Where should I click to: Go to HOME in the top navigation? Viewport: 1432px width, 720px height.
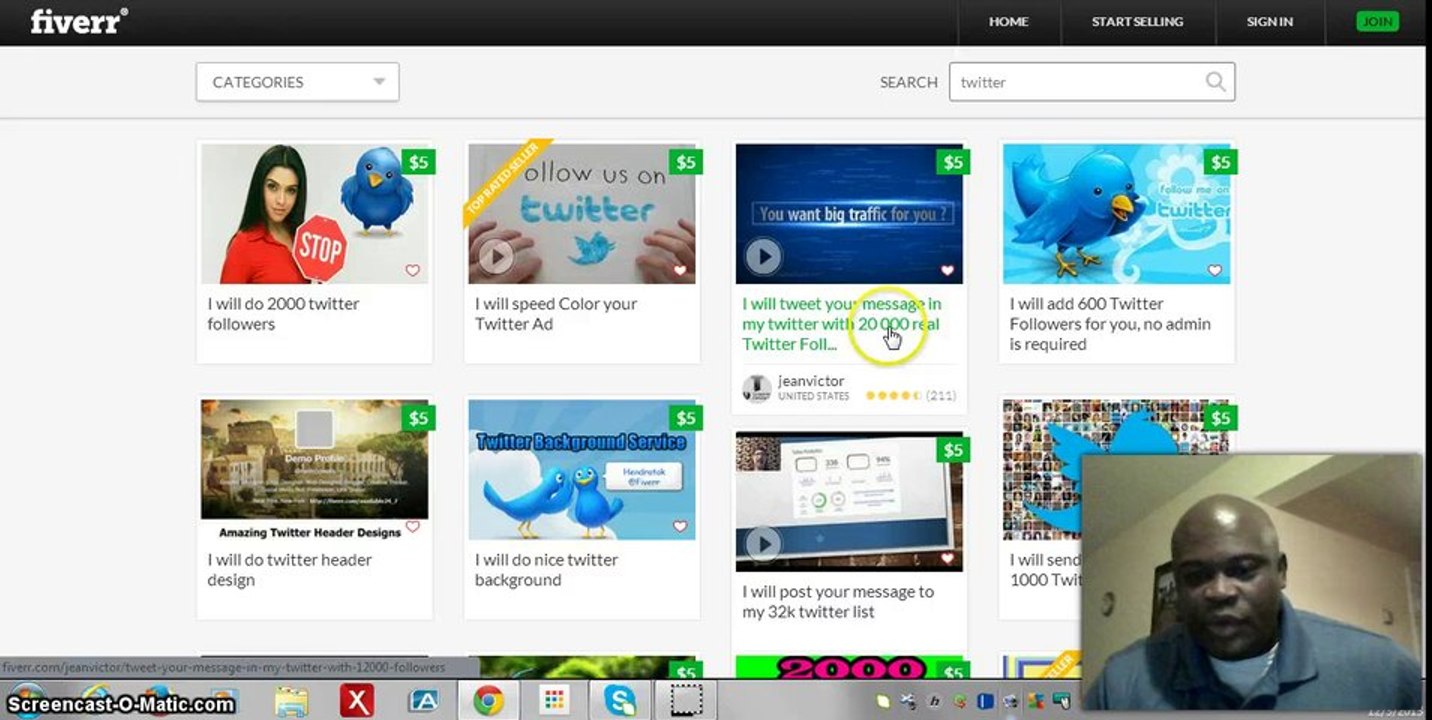point(1008,21)
